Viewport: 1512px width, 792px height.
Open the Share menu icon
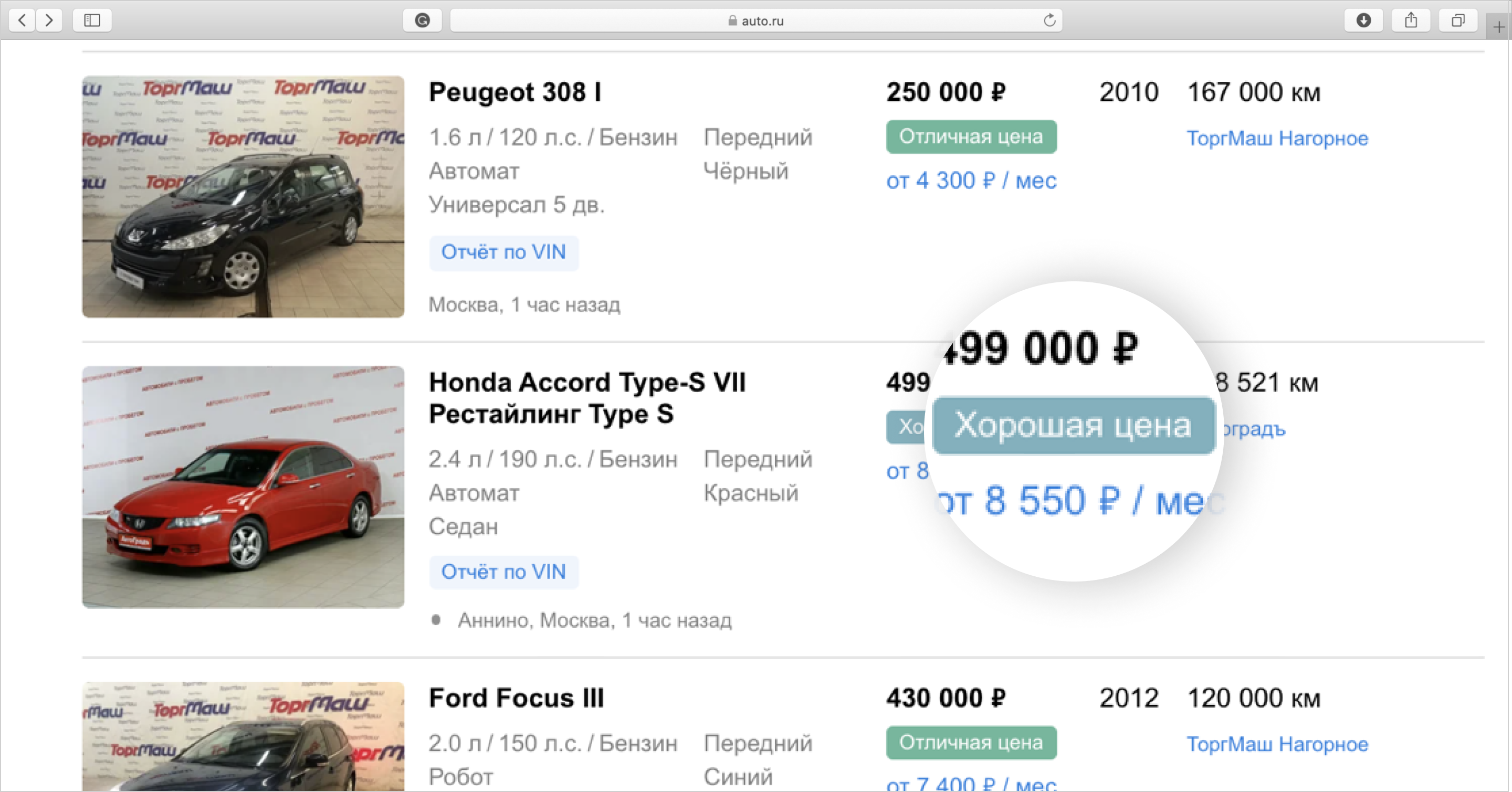[1411, 20]
